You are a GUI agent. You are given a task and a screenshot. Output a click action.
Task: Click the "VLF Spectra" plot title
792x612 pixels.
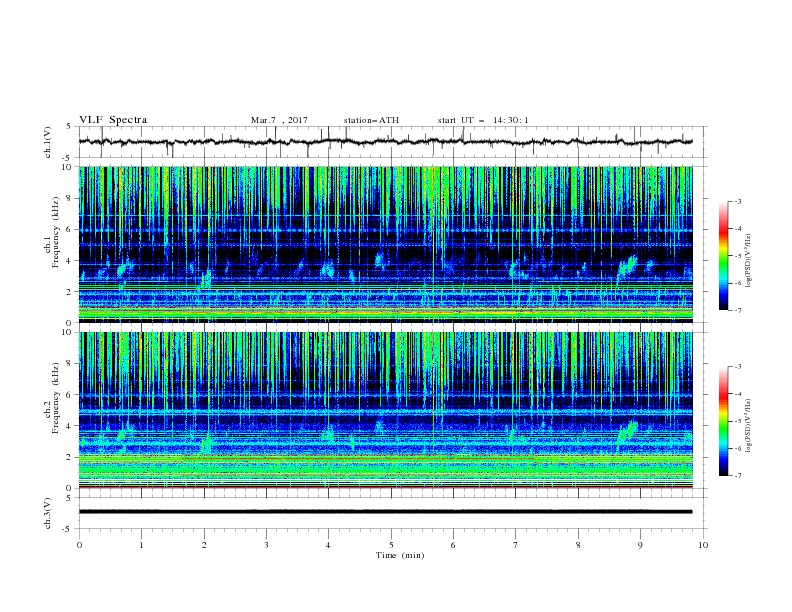113,120
